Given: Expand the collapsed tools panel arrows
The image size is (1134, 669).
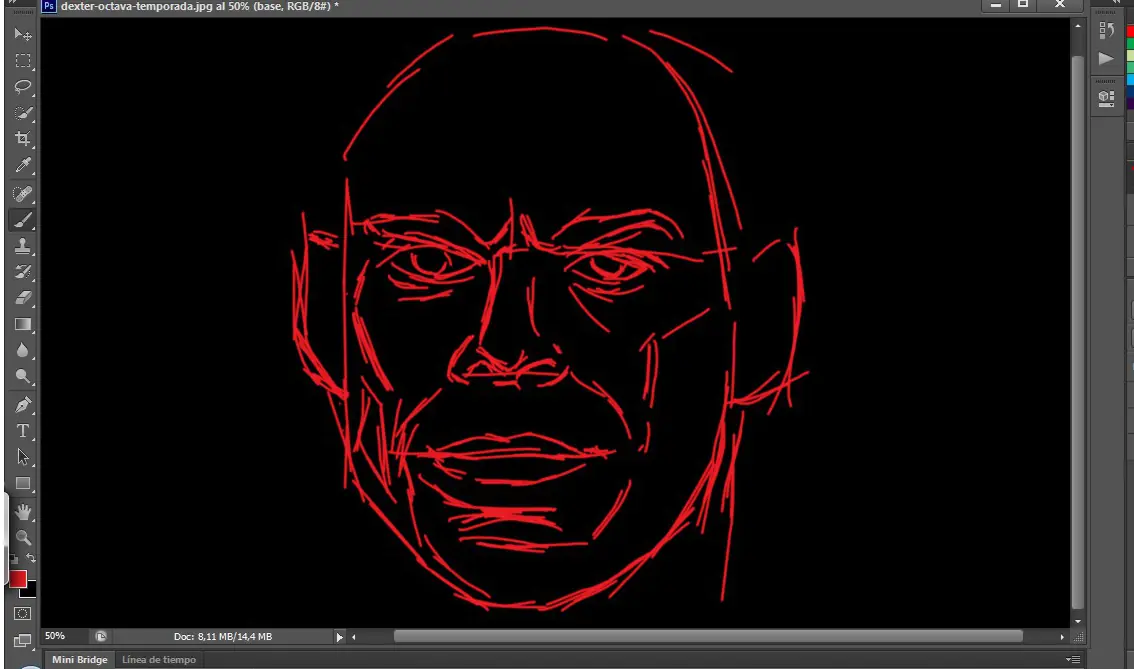Looking at the screenshot, I should point(12,3).
